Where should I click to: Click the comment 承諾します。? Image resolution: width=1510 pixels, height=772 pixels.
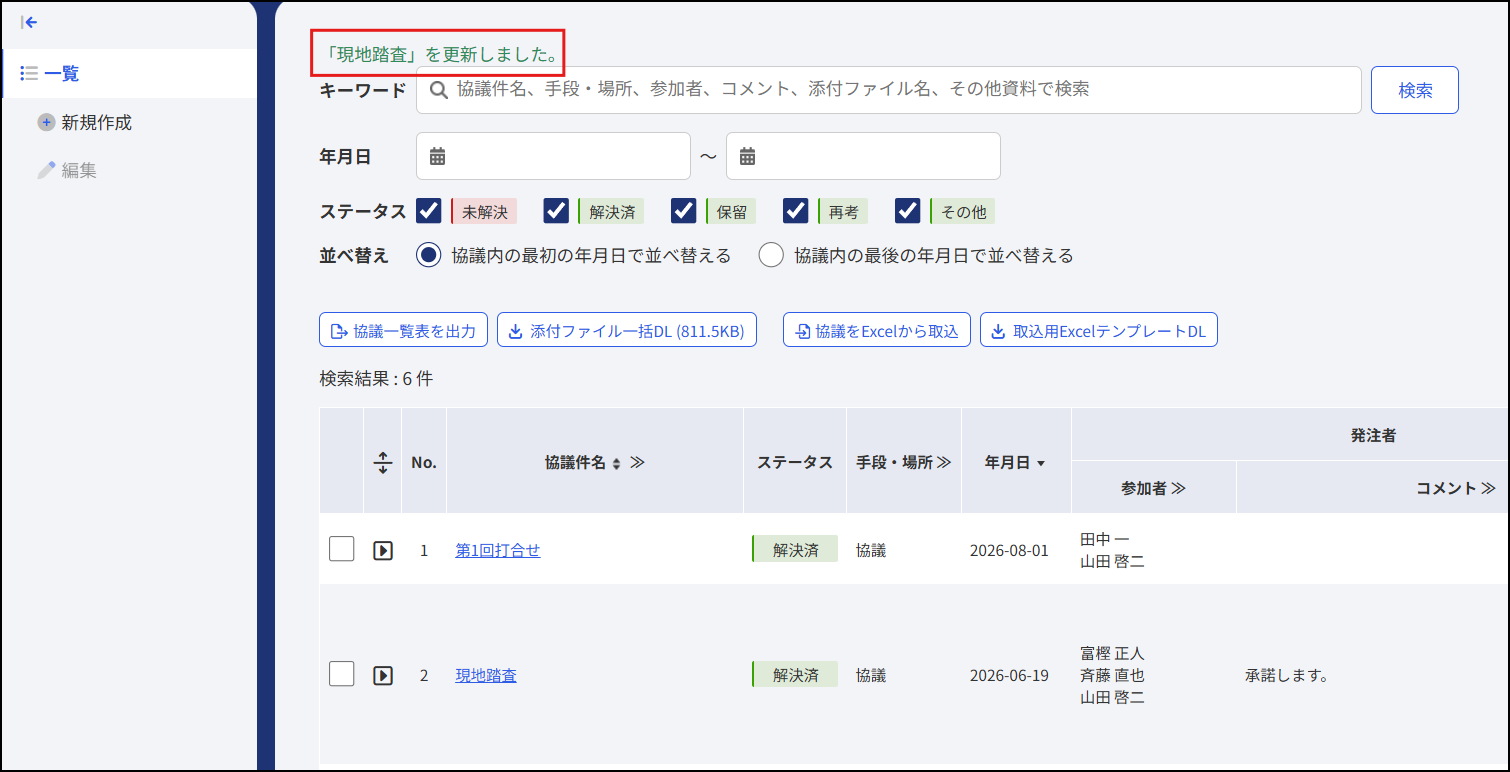click(1287, 675)
